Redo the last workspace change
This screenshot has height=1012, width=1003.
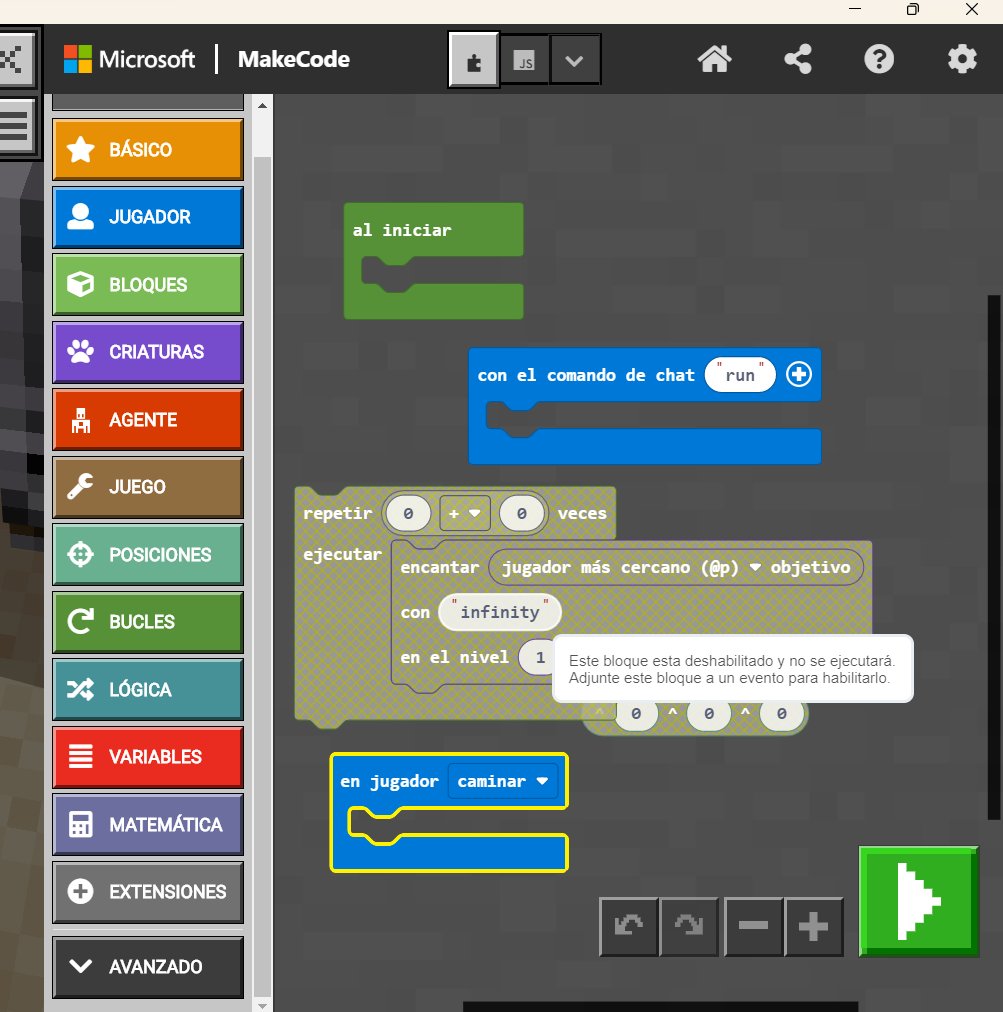690,927
